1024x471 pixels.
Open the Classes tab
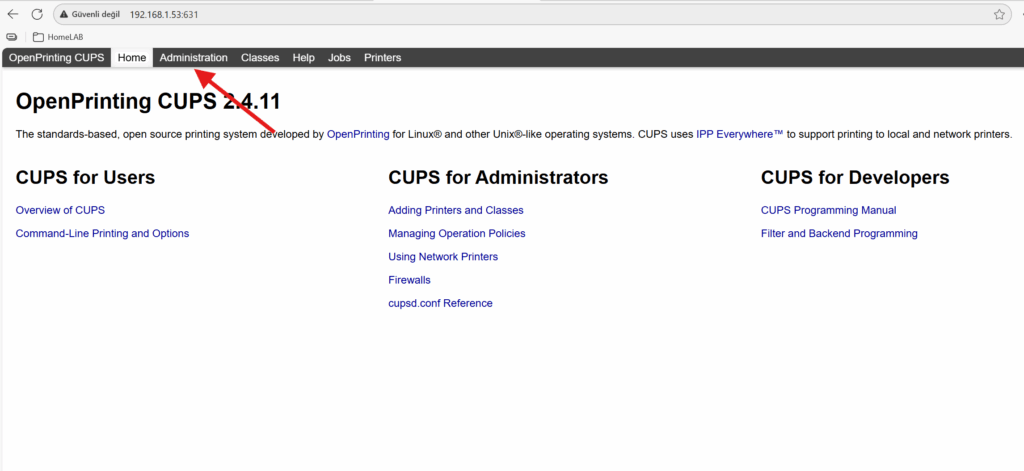[260, 58]
